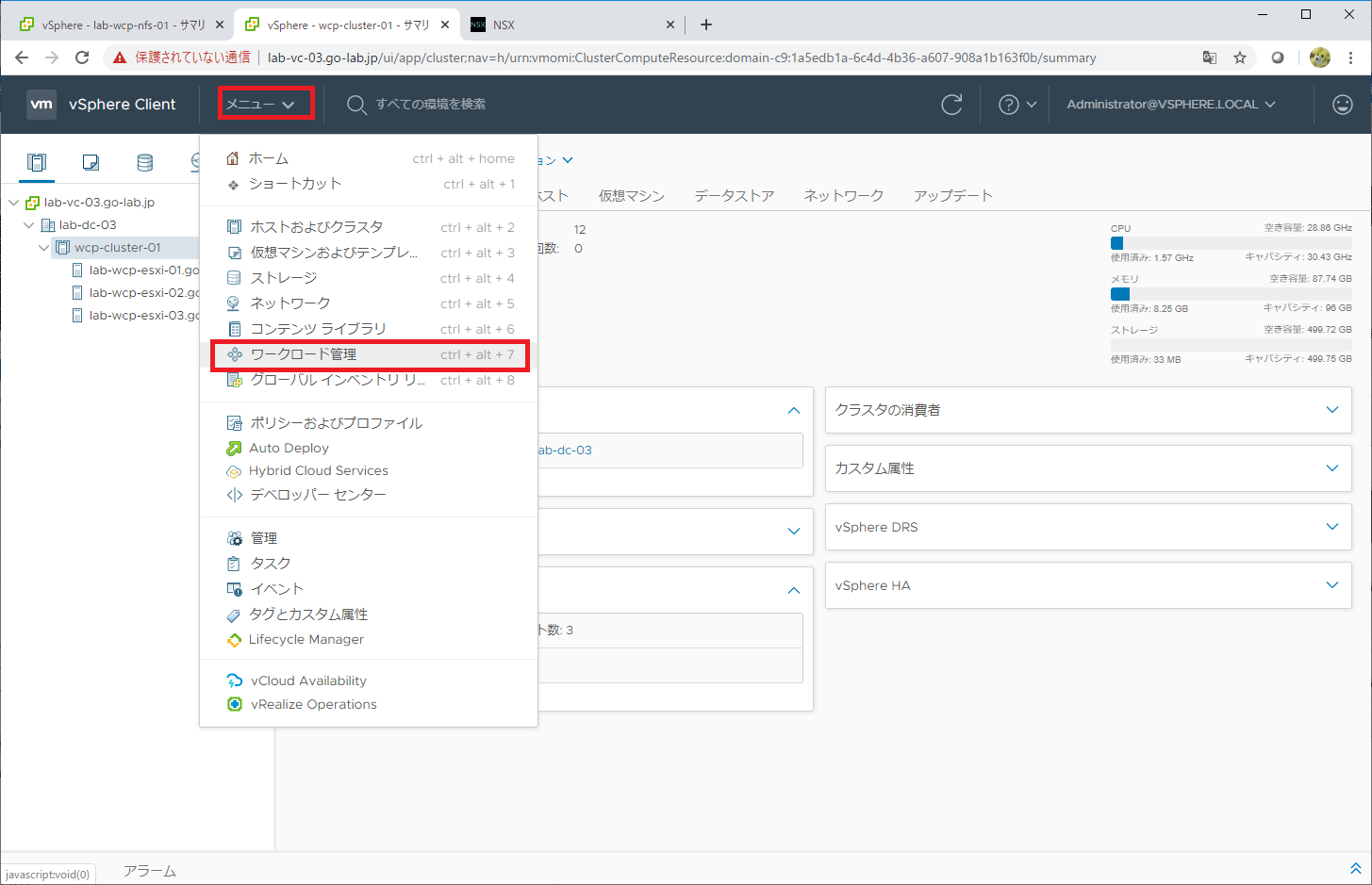Open Administrator@VSPHERE.LOCAL user dropdown

pos(1171,104)
